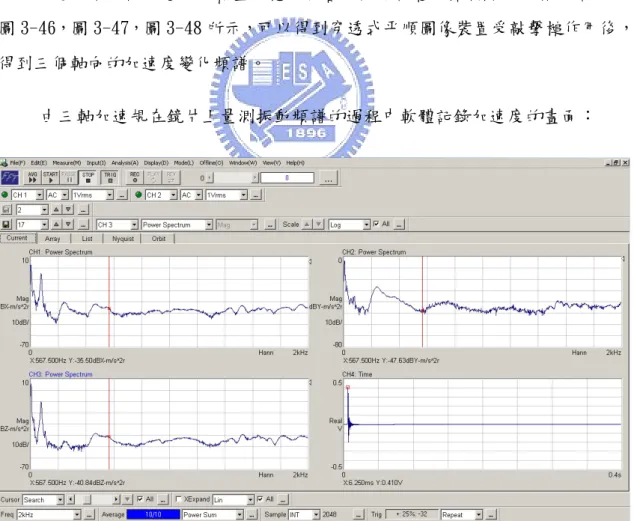Open the CH 2 channel dropdown
The height and width of the screenshot is (521, 634).
(x=173, y=195)
